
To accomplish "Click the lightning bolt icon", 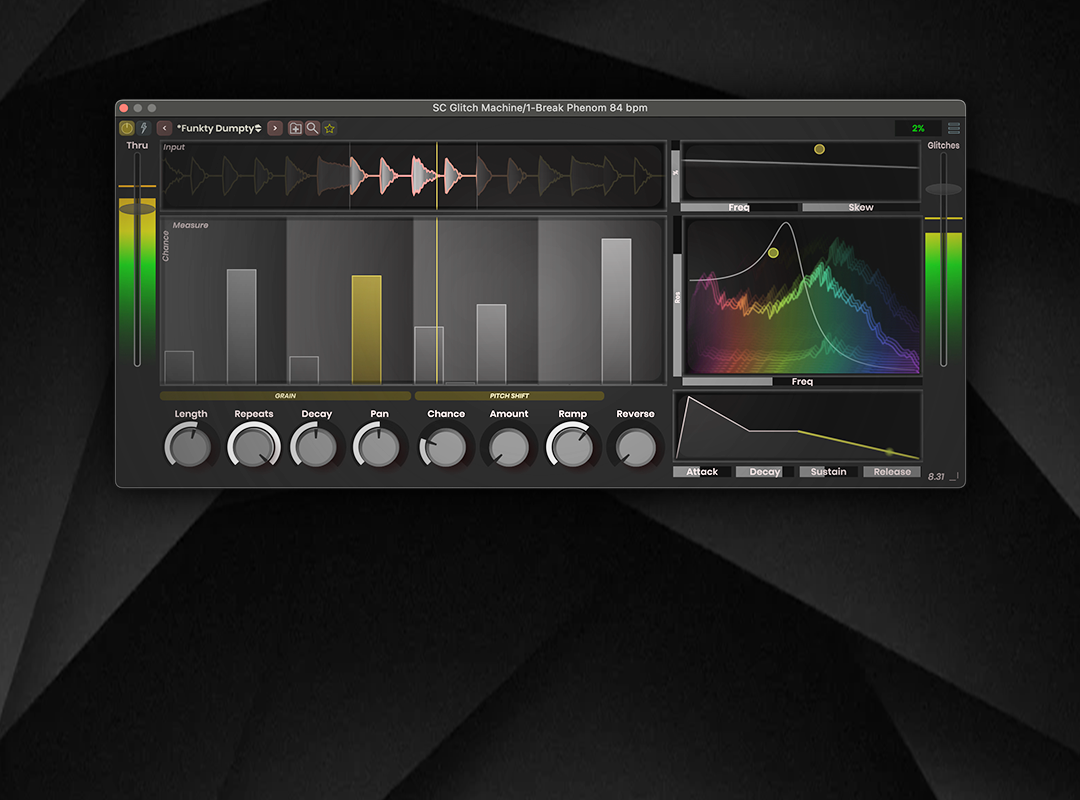I will pos(143,128).
